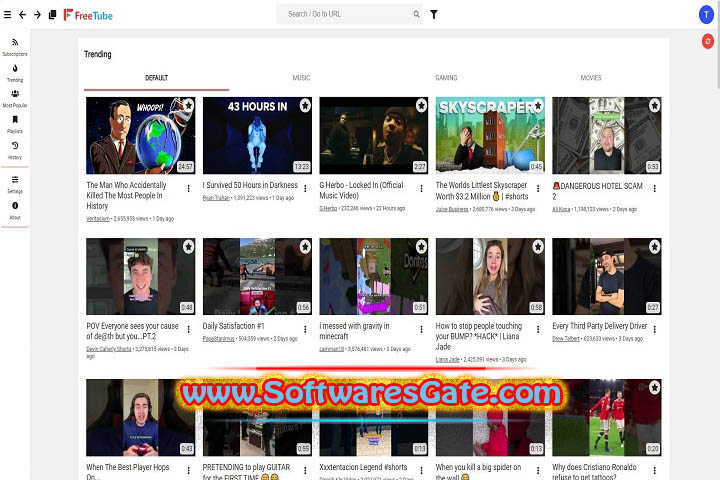Open About in the sidebar

tap(15, 211)
